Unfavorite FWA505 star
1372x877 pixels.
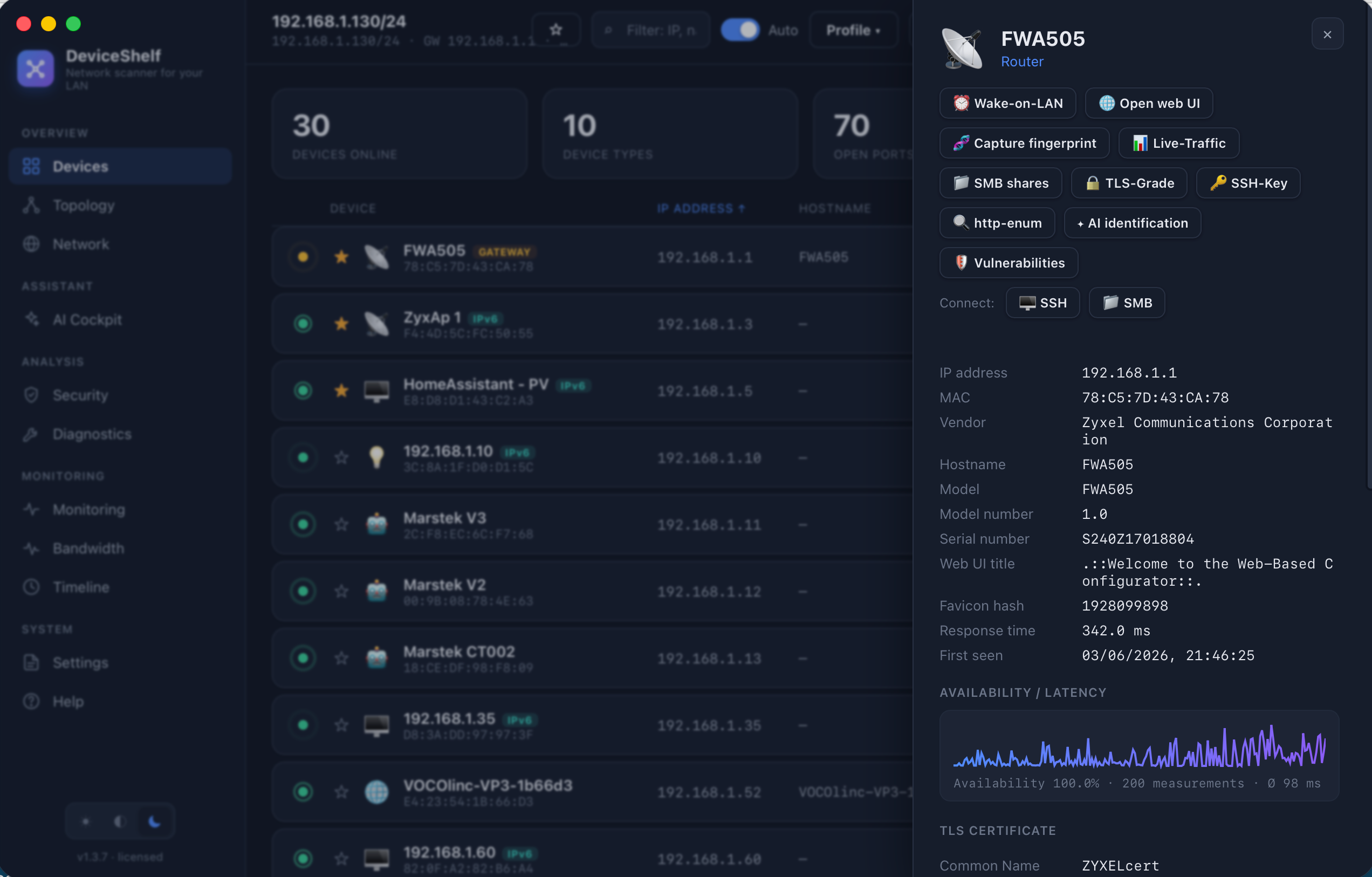tap(341, 257)
